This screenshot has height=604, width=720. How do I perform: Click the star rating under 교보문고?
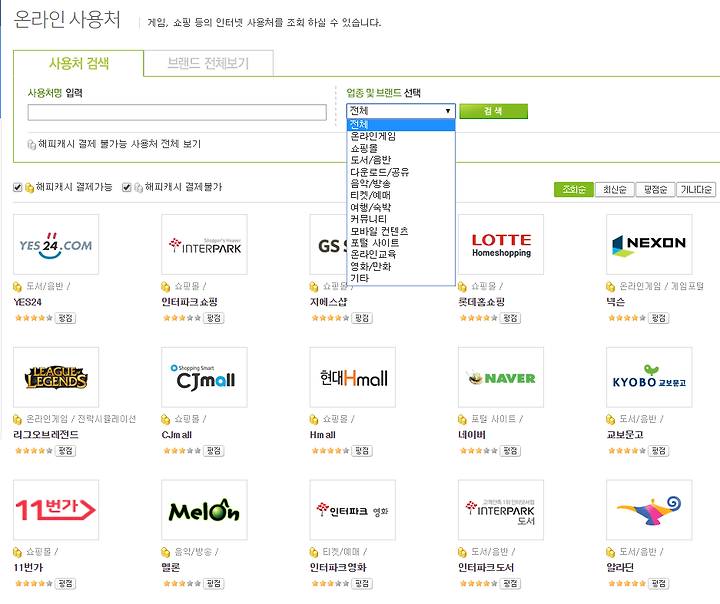point(627,451)
